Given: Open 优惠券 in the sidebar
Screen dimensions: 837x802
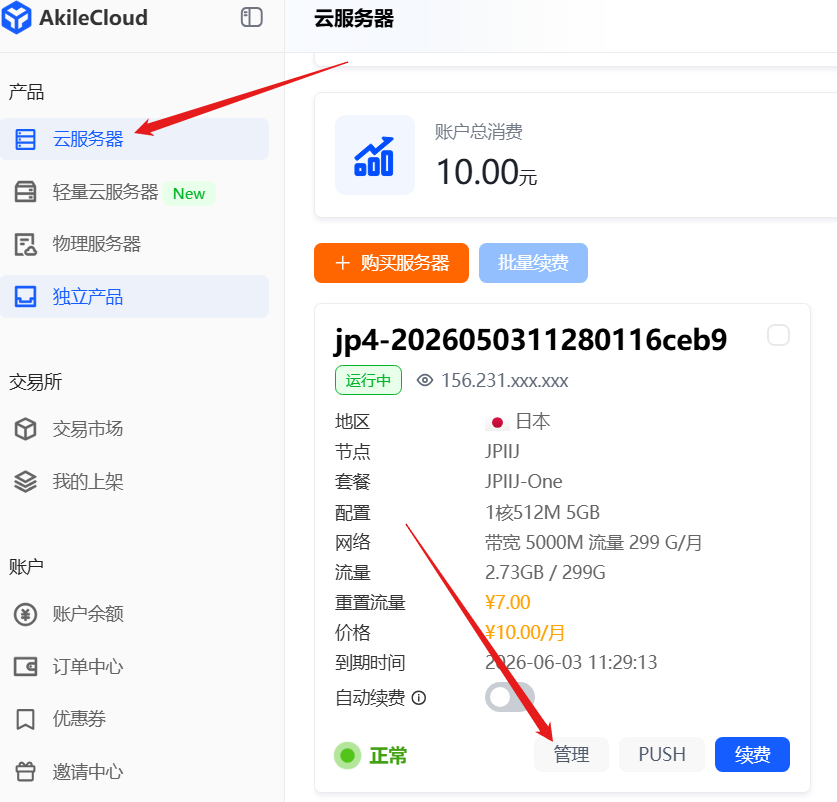Looking at the screenshot, I should click(x=134, y=719).
